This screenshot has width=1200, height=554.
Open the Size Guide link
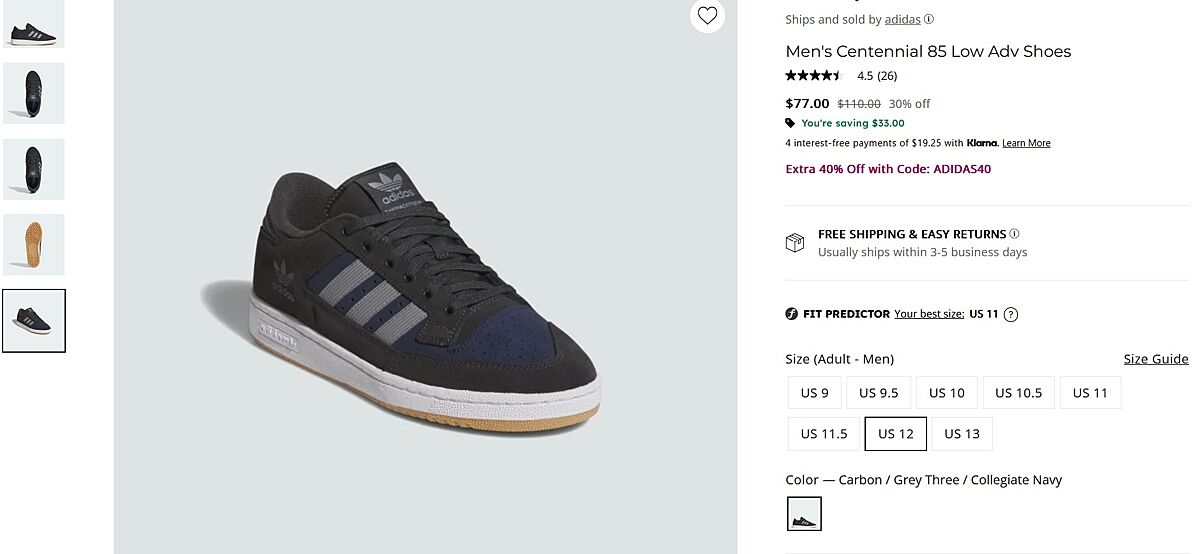(x=1155, y=359)
